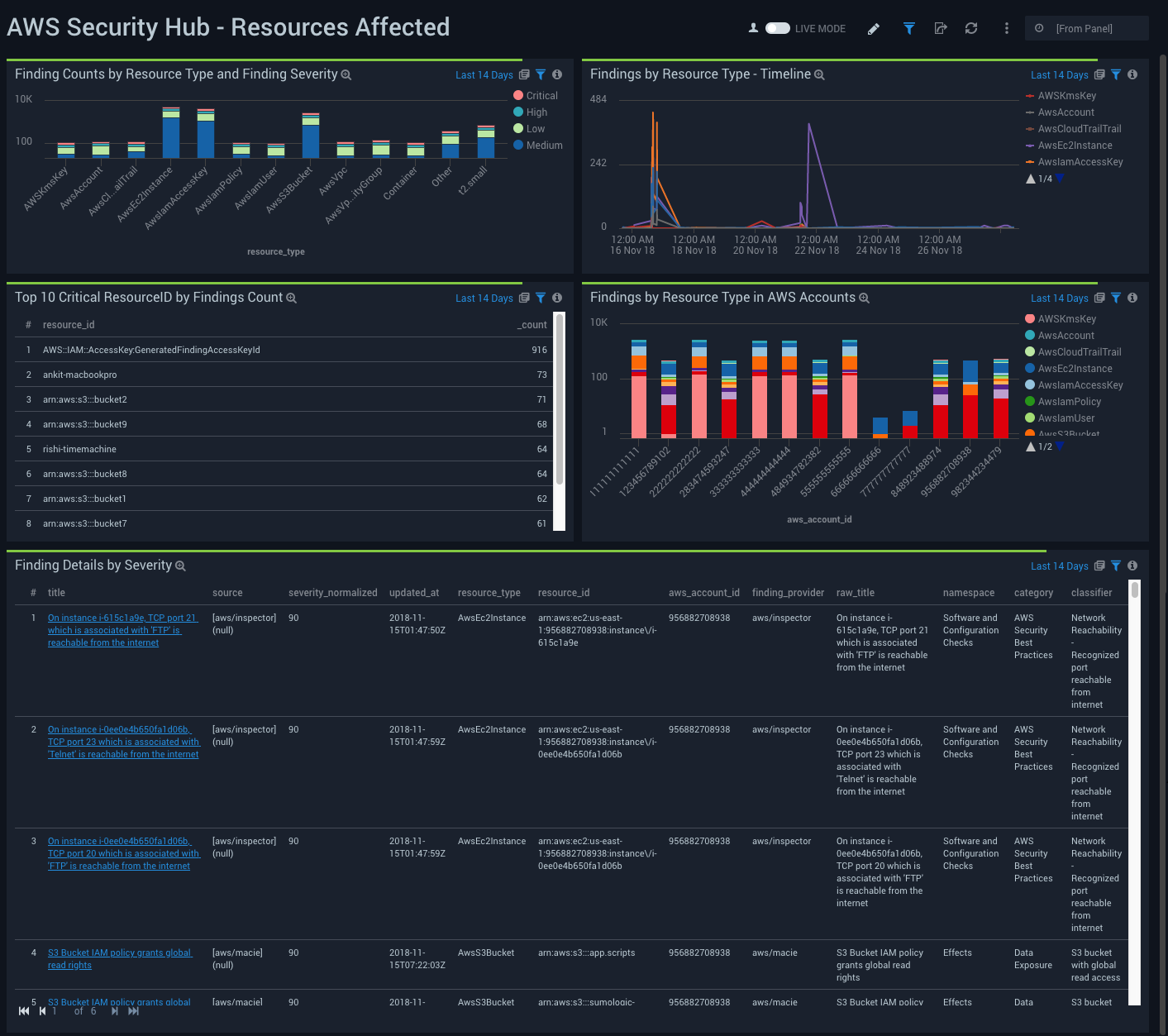
Task: Click the 1/2 legend pager arrow in AWS Accounts panel
Action: (x=1060, y=446)
